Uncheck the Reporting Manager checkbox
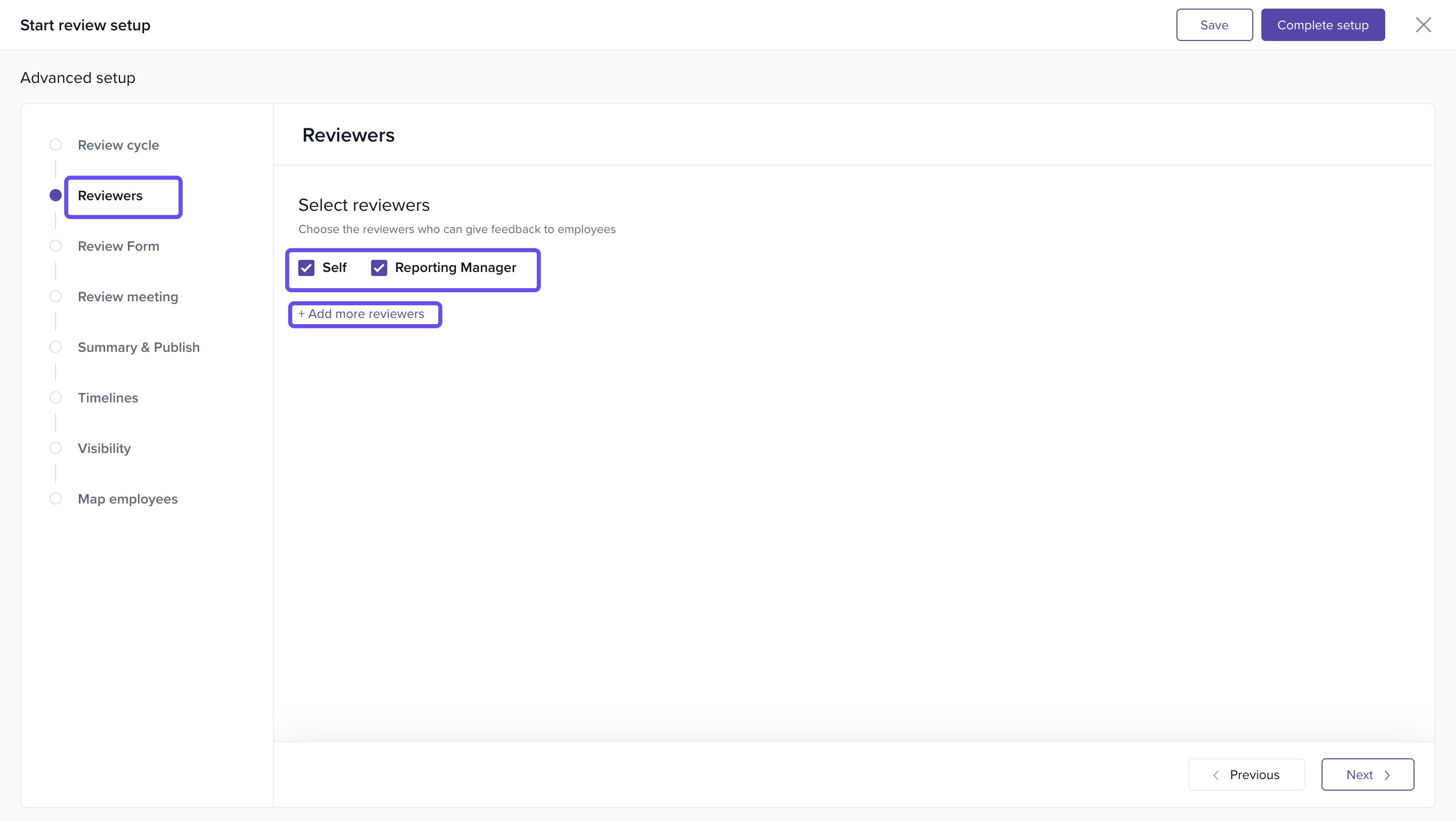Image resolution: width=1456 pixels, height=821 pixels. pos(379,268)
